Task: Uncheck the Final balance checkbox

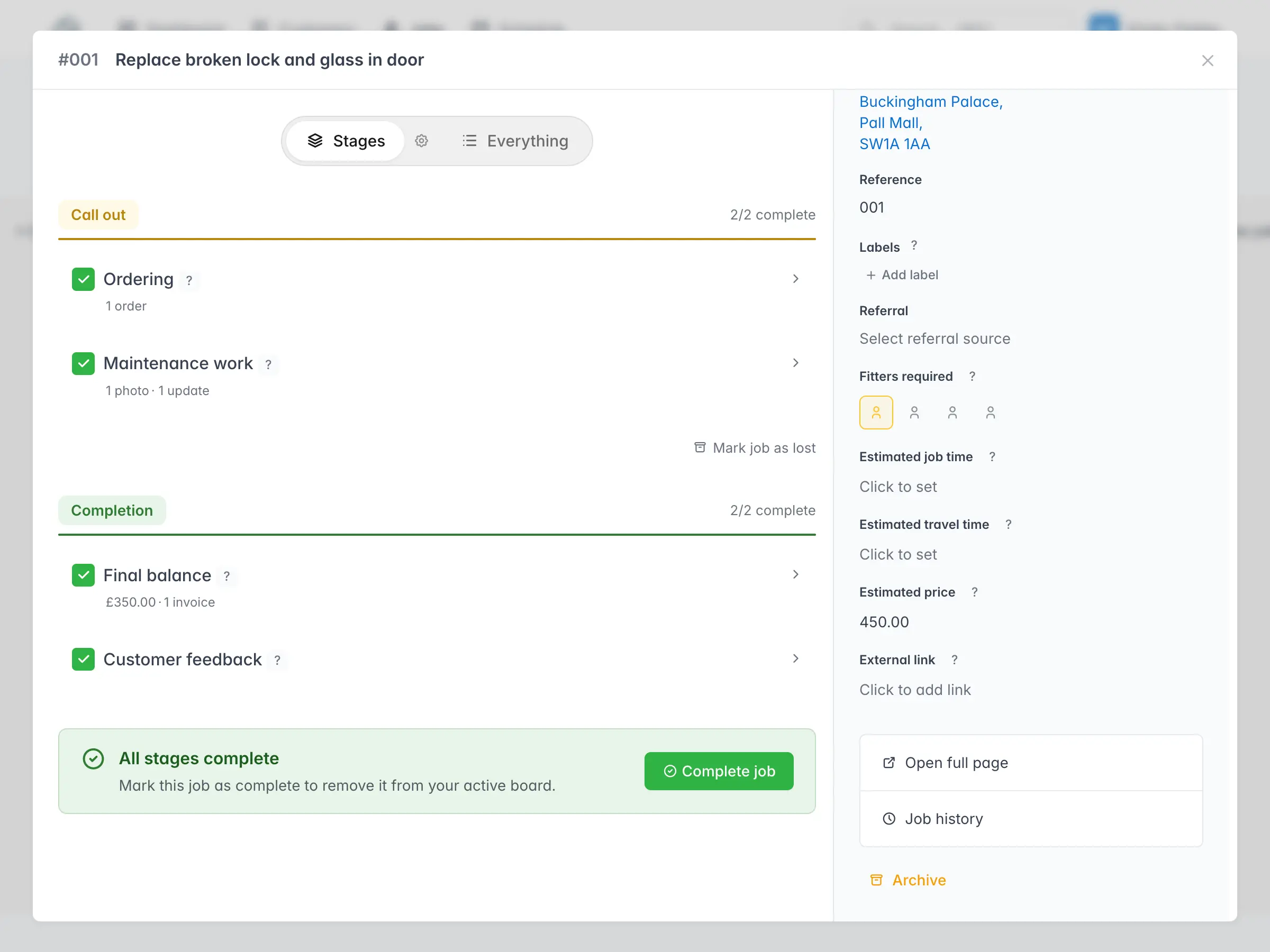Action: (x=83, y=575)
